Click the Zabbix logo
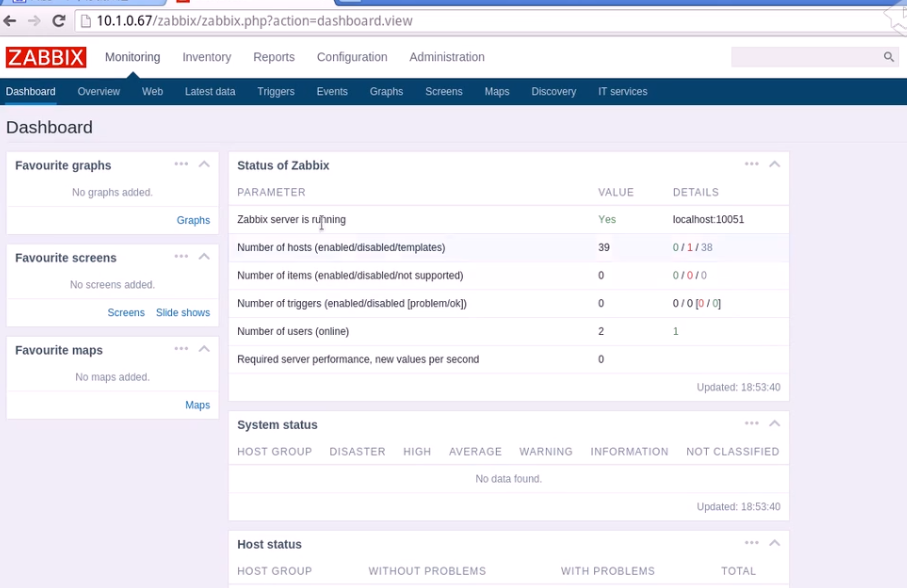907x588 pixels. coord(46,57)
